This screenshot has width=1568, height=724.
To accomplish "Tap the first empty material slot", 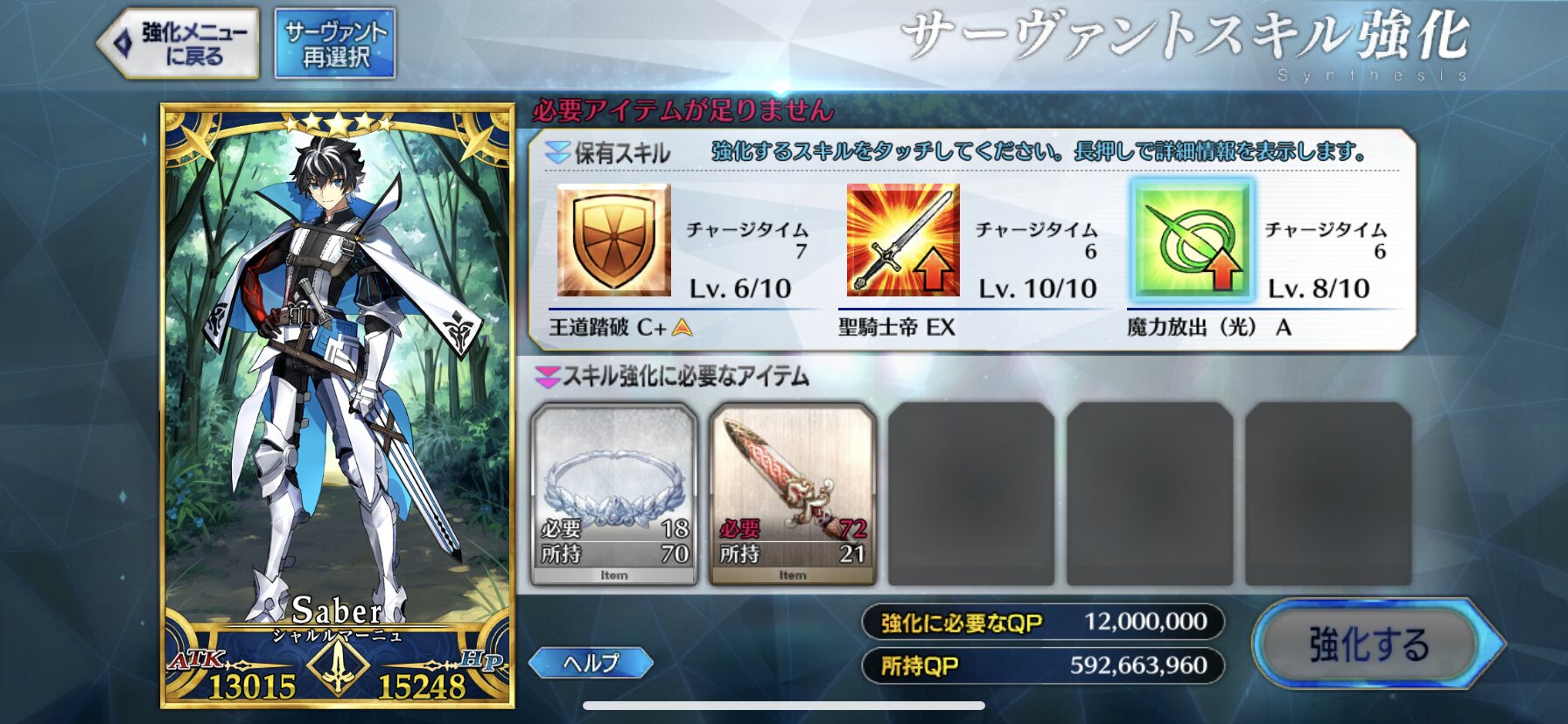I will pos(971,494).
